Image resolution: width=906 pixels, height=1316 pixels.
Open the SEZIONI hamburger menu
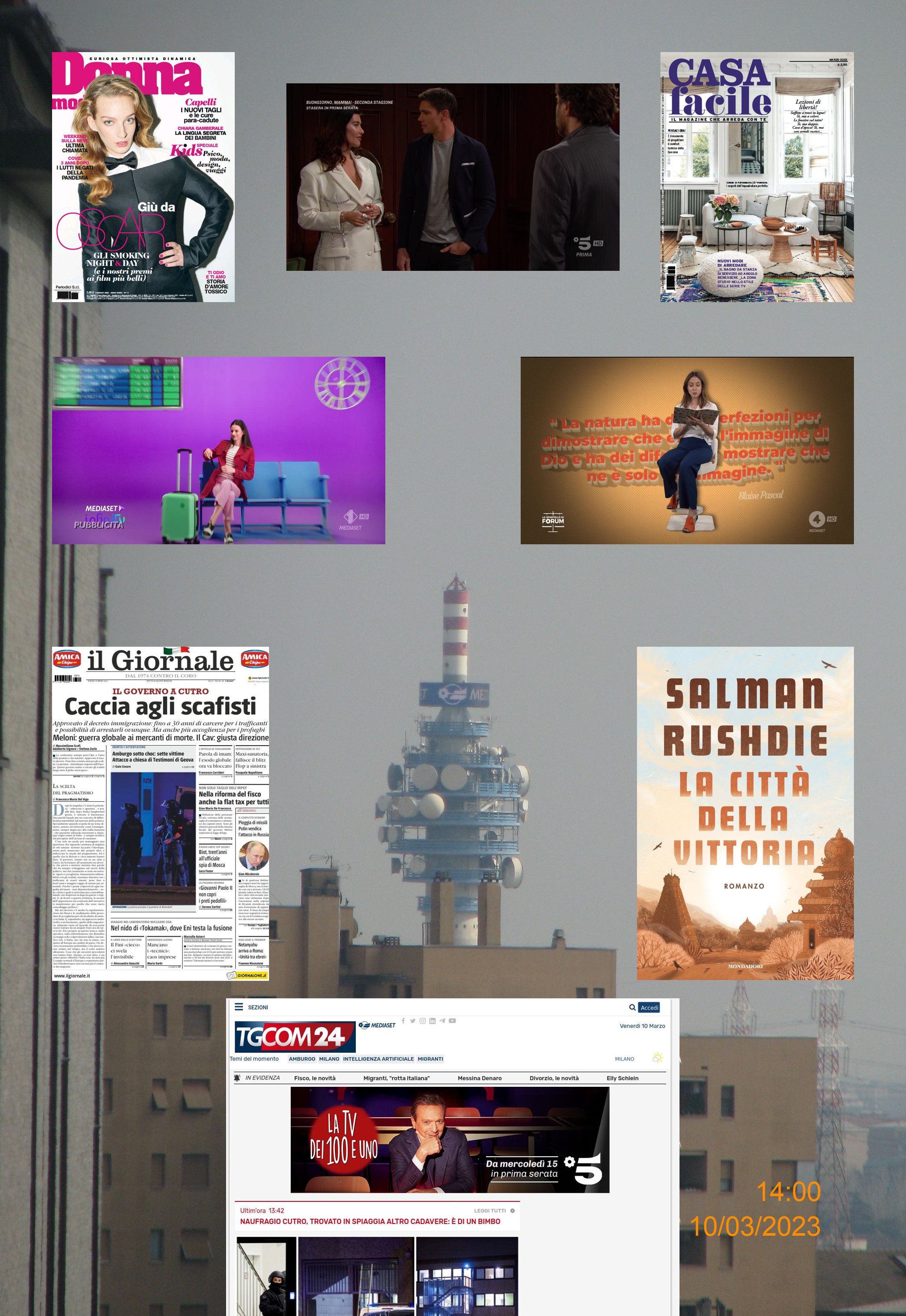pos(239,1007)
